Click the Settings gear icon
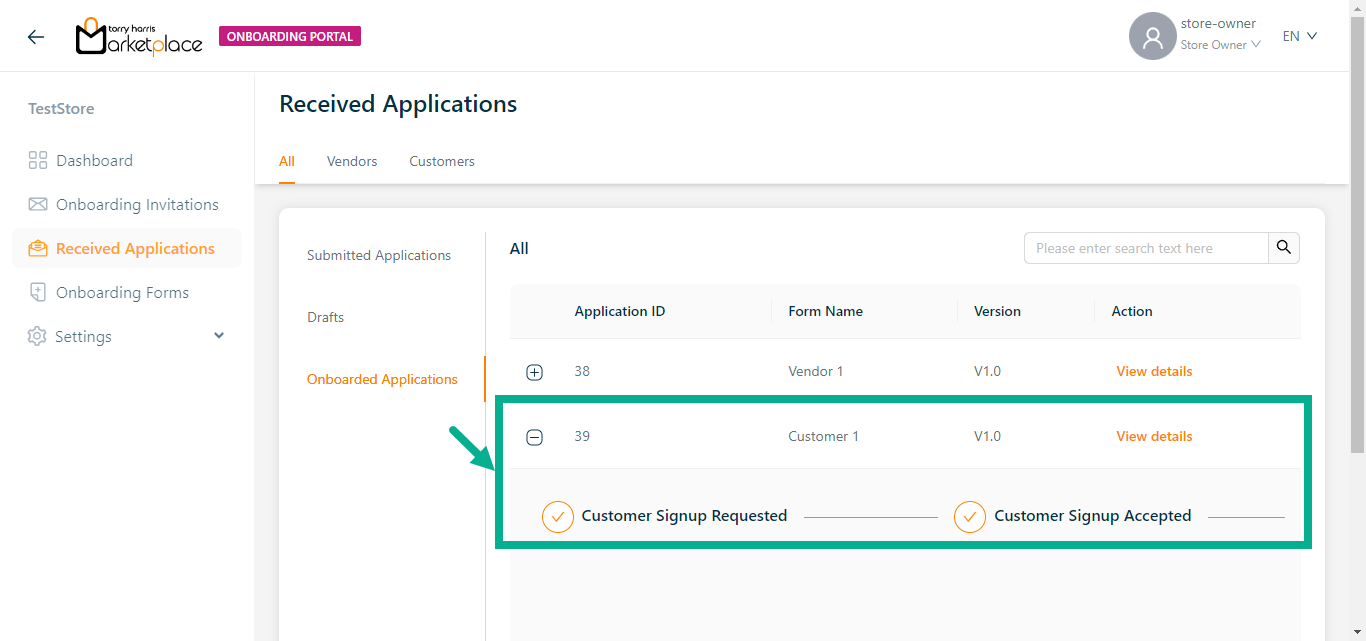The height and width of the screenshot is (641, 1366). pos(37,337)
